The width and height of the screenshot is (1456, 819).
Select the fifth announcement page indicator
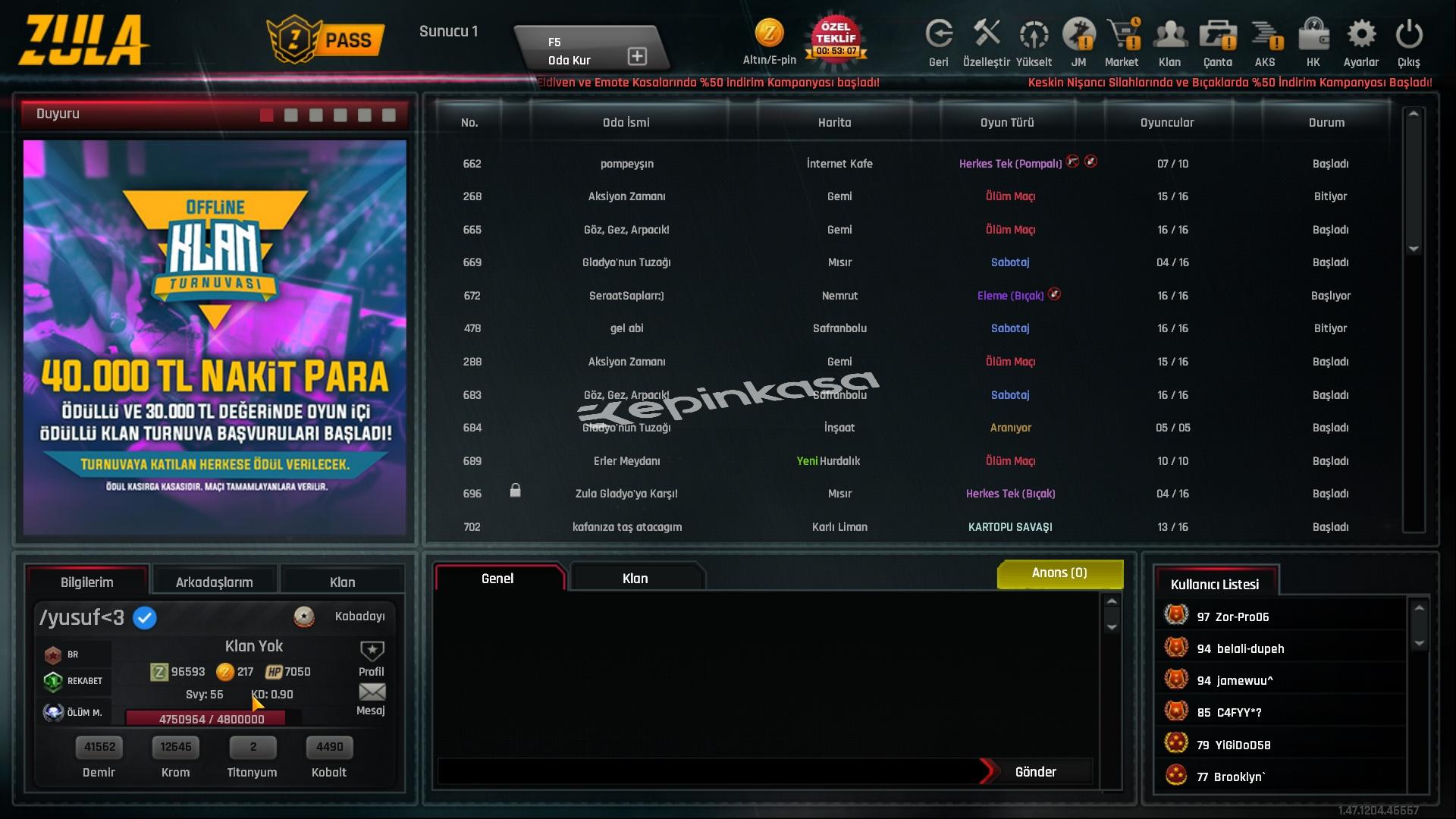[x=364, y=115]
